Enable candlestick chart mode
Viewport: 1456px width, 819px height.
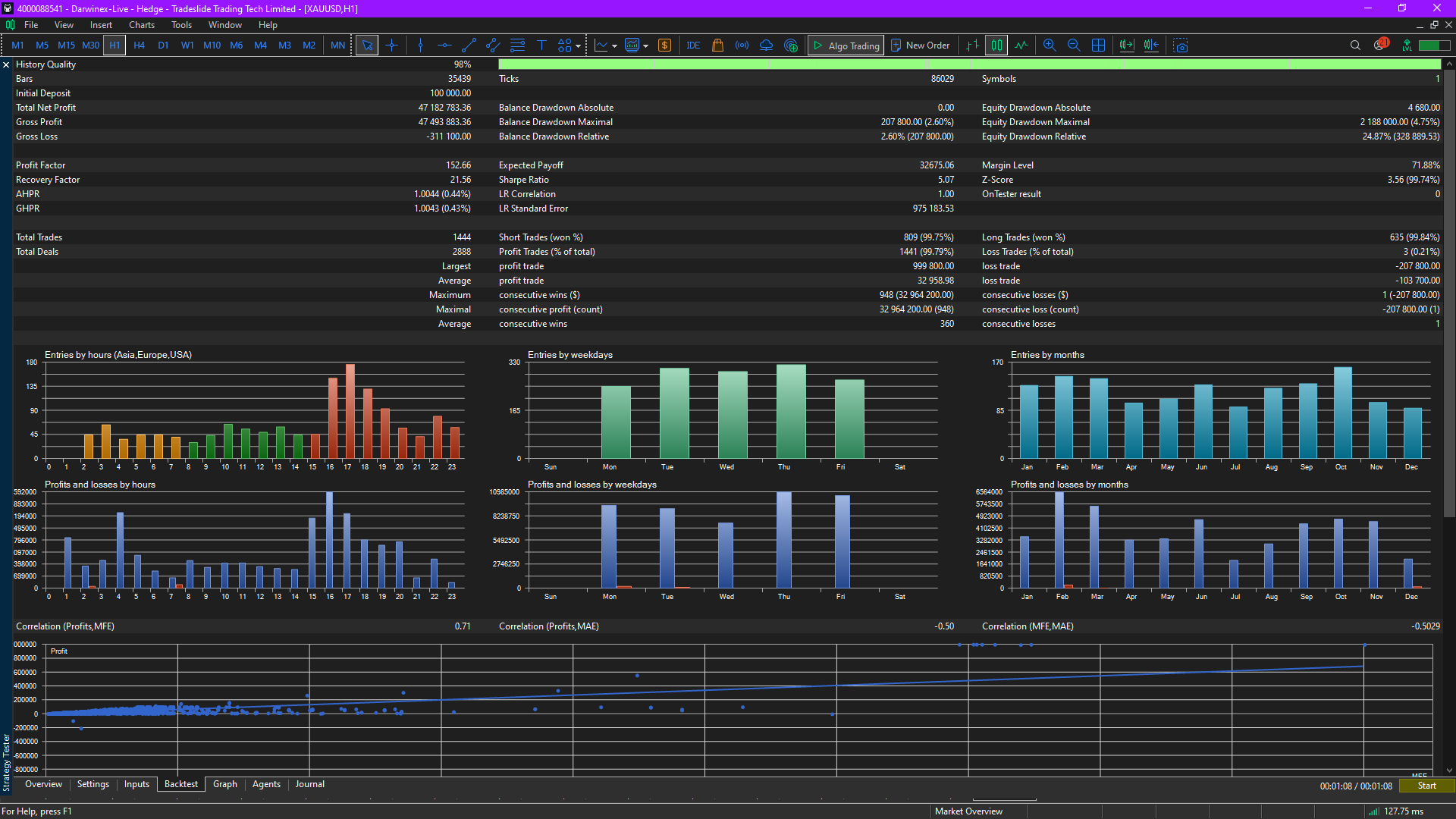pos(996,45)
